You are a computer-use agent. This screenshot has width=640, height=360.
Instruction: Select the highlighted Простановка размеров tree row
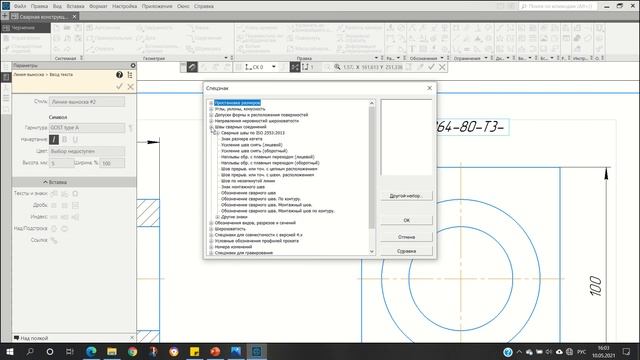pyautogui.click(x=237, y=103)
